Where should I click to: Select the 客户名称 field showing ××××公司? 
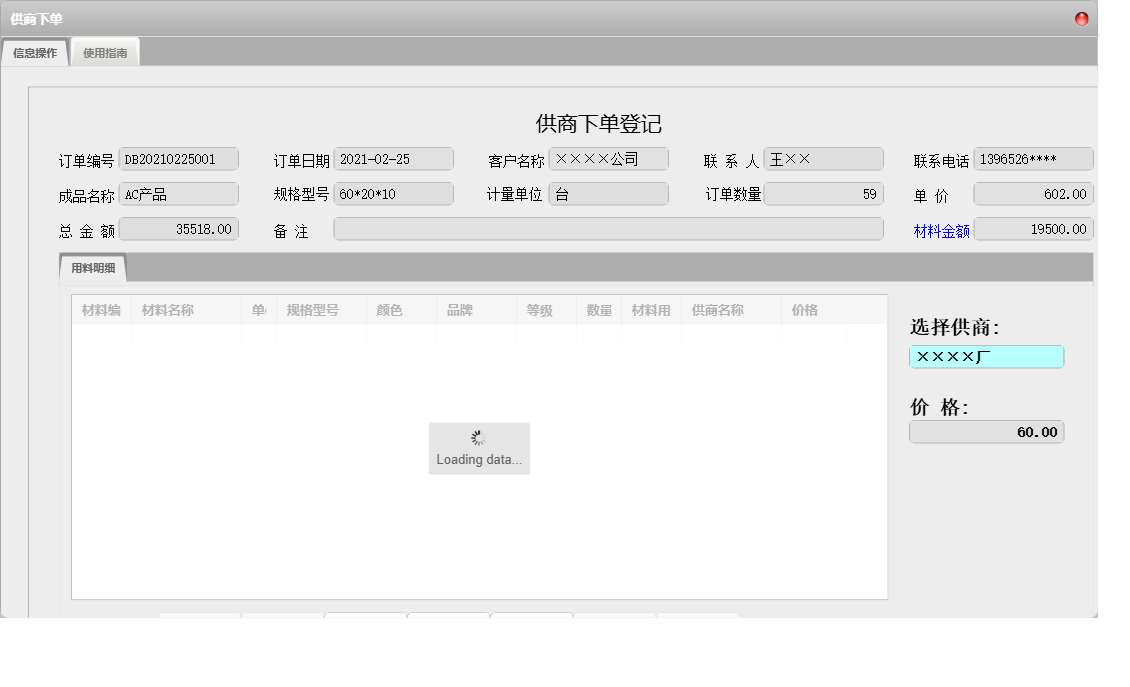[608, 158]
